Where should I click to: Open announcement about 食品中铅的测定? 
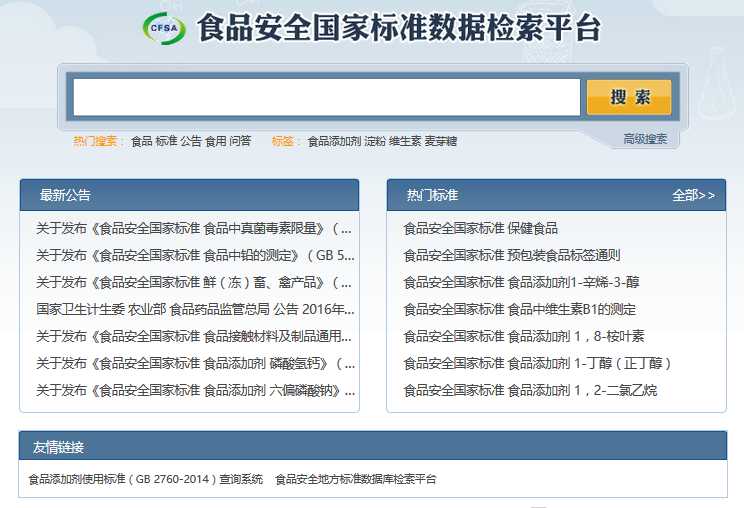point(195,256)
